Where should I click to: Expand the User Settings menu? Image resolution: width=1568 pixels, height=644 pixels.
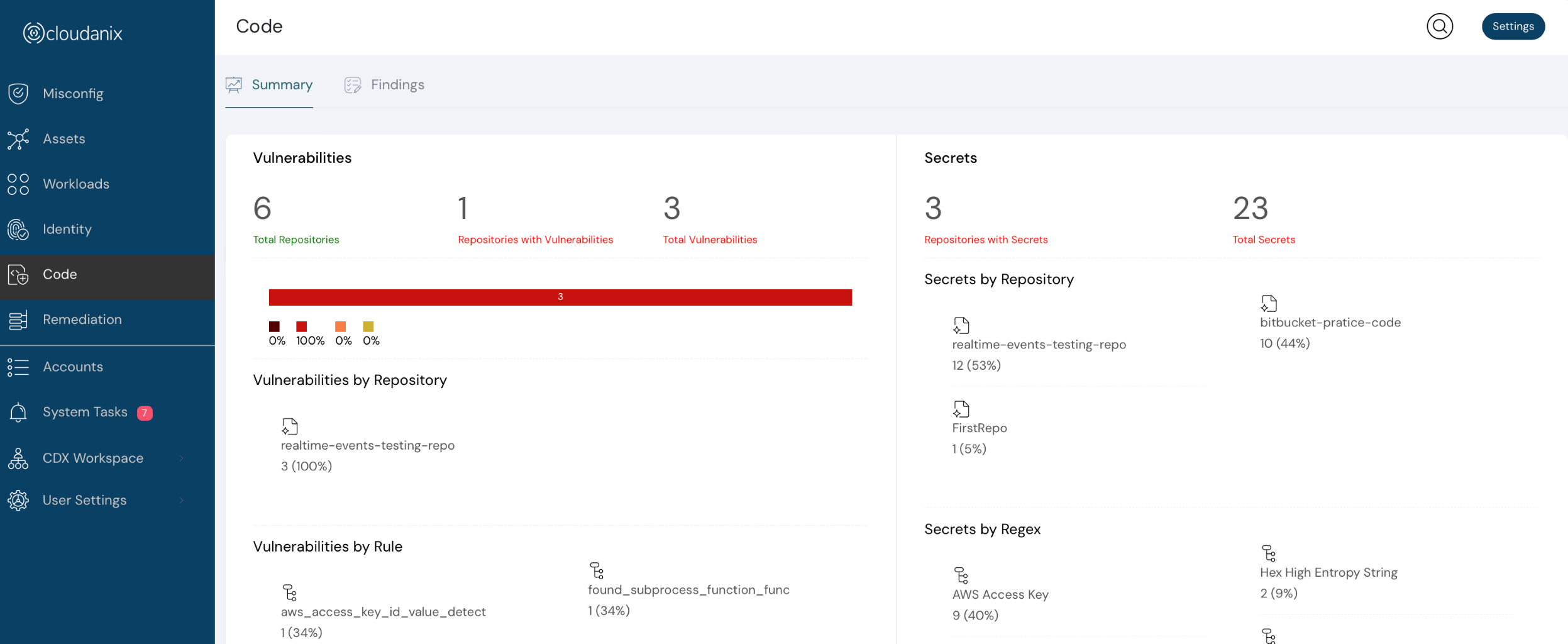pos(84,500)
